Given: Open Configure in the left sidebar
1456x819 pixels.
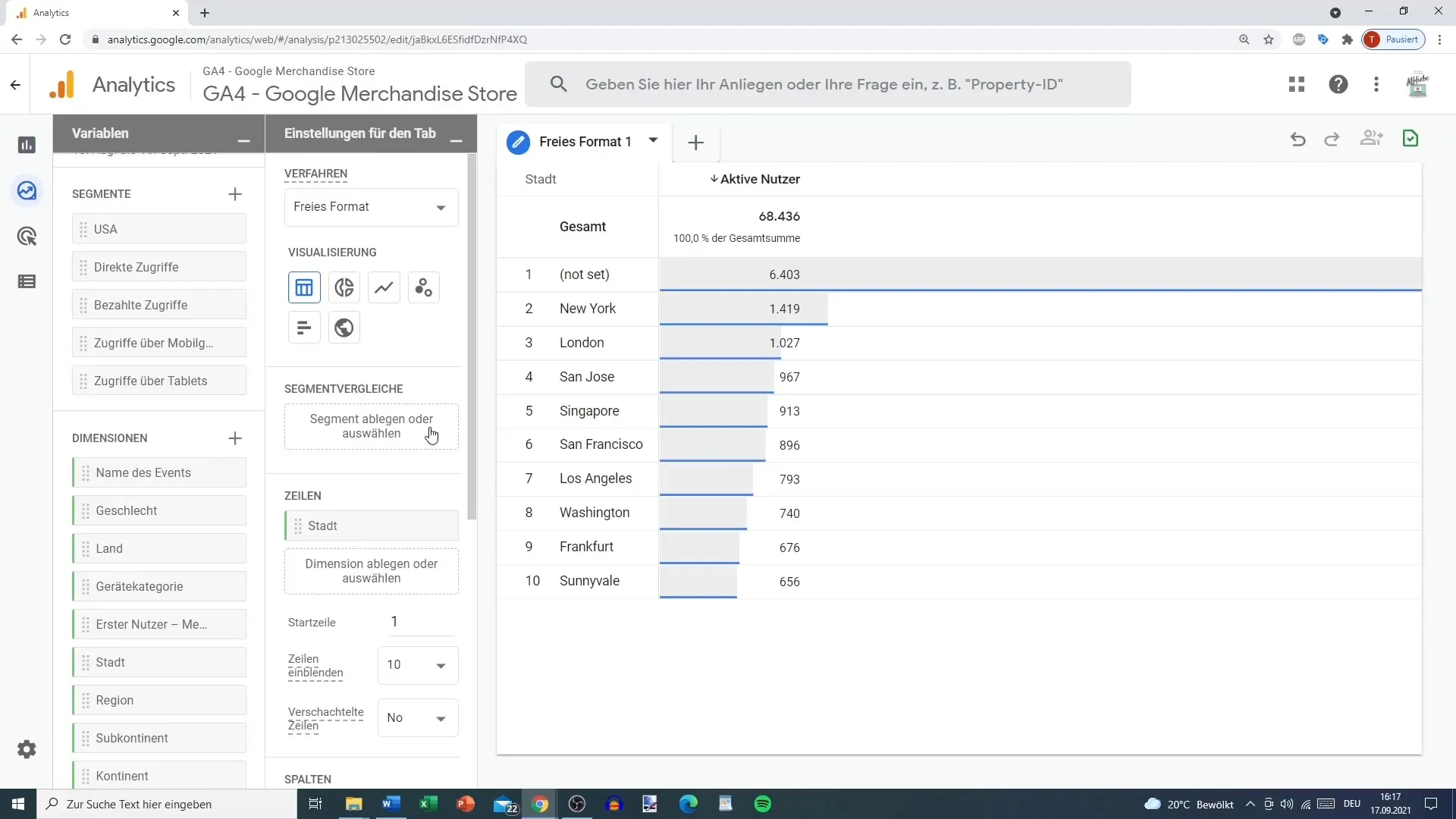Looking at the screenshot, I should pyautogui.click(x=27, y=282).
